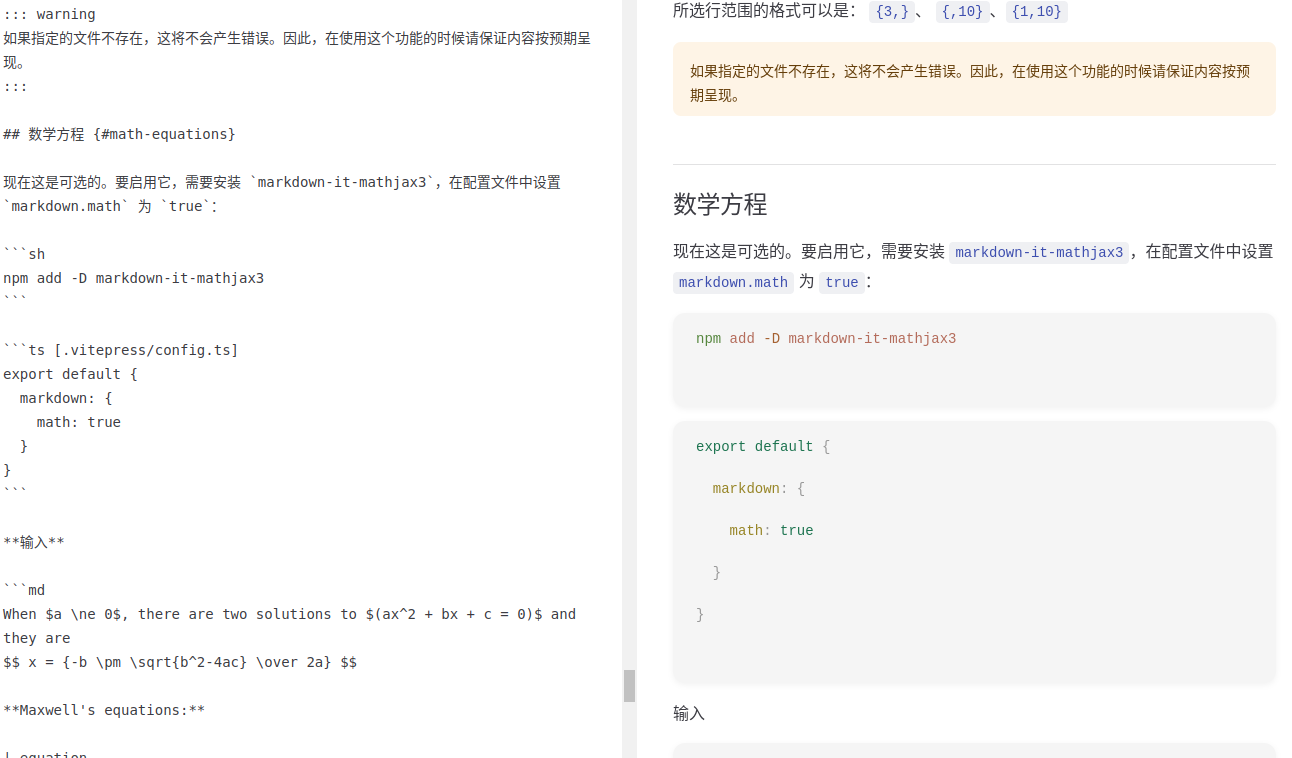Click the "```md" fence line in the editor
This screenshot has height=758, width=1292.
click(x=24, y=590)
